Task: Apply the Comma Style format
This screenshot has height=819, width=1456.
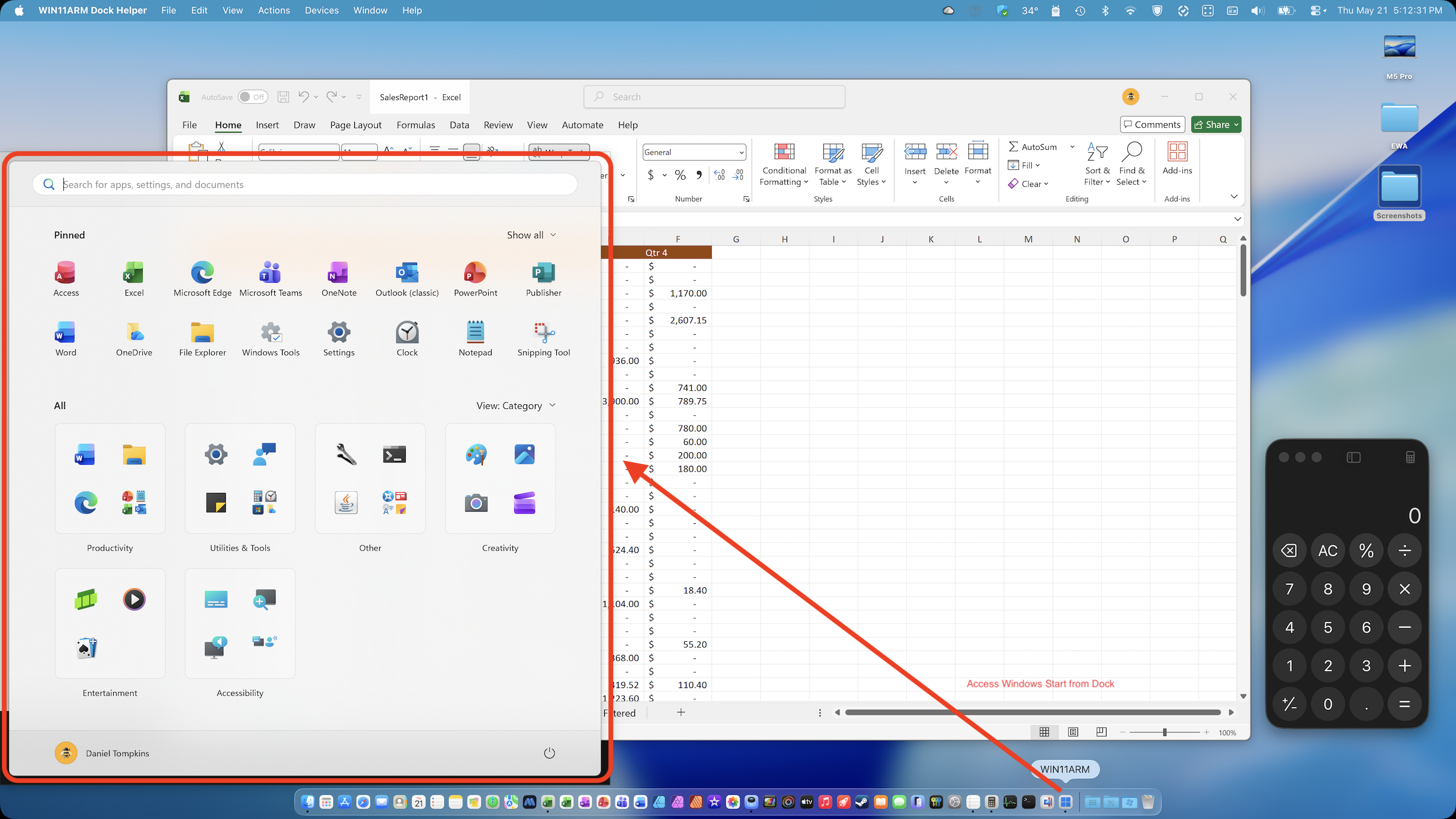Action: (699, 175)
